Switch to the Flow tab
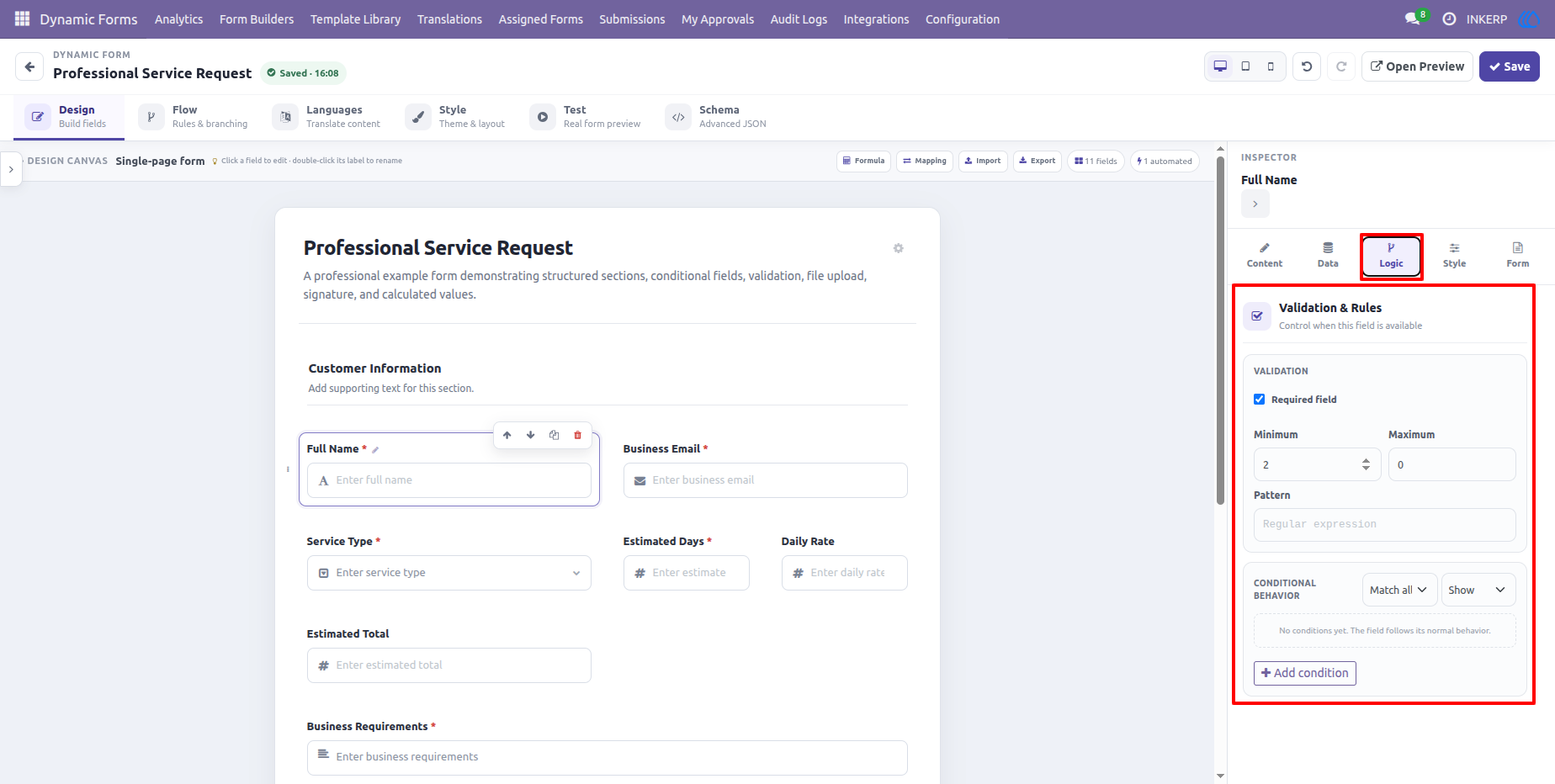1555x784 pixels. coord(194,117)
